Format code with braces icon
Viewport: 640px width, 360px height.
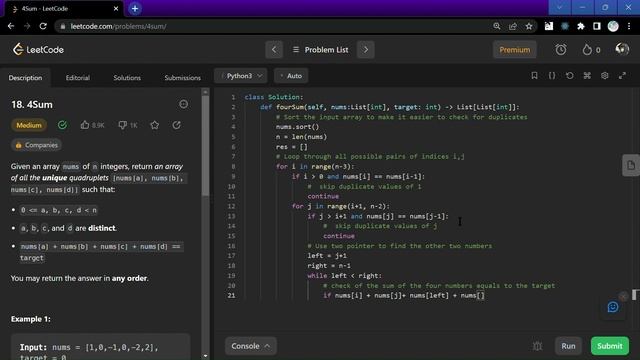coord(552,76)
